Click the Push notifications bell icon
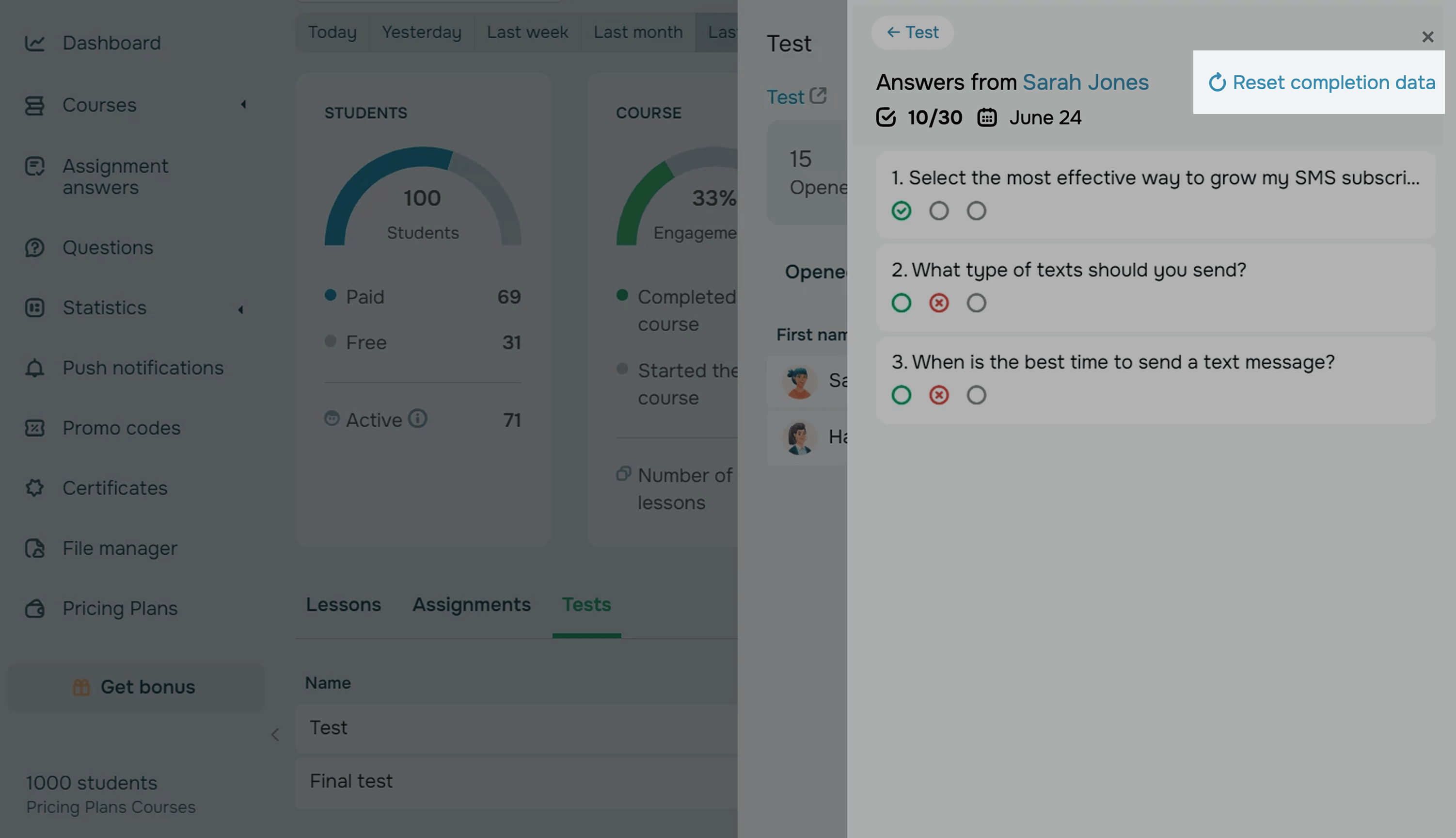 click(x=34, y=368)
